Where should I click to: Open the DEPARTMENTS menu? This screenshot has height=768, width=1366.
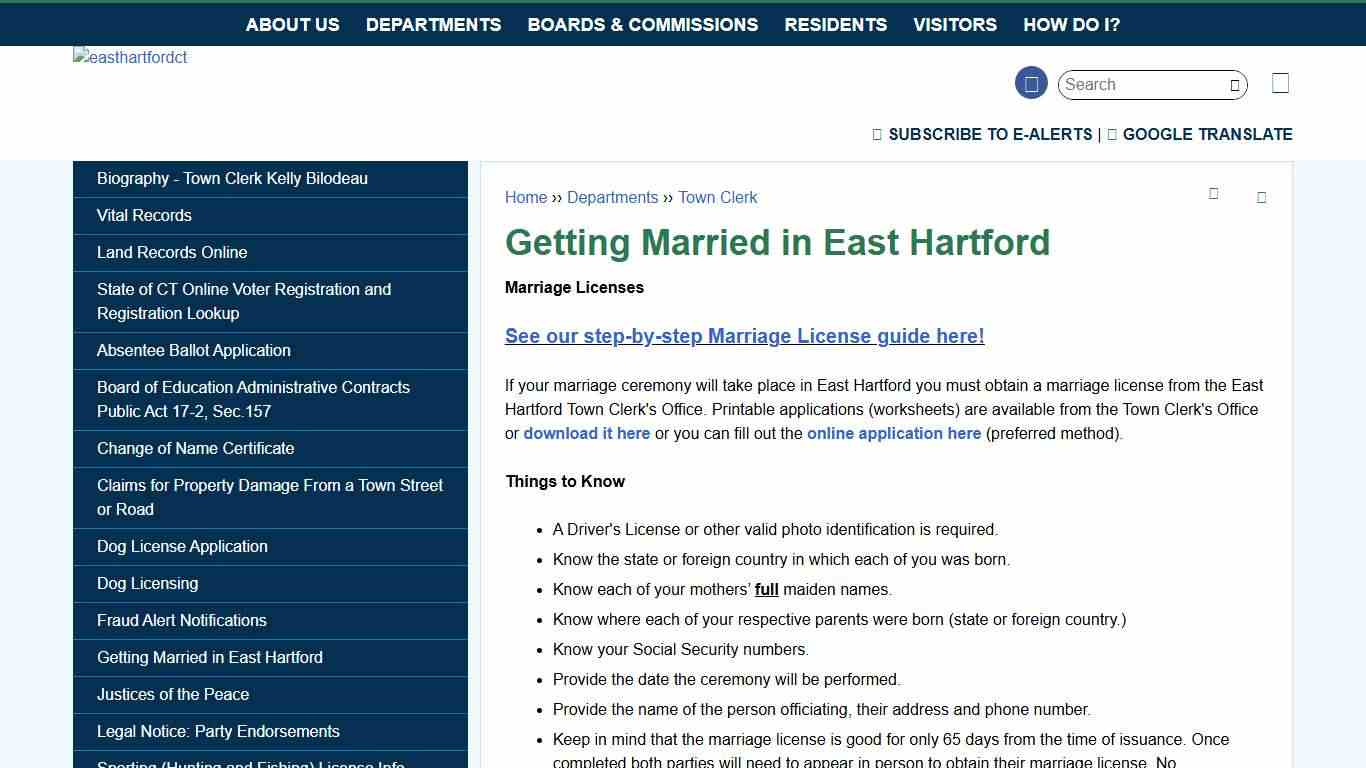(x=433, y=24)
